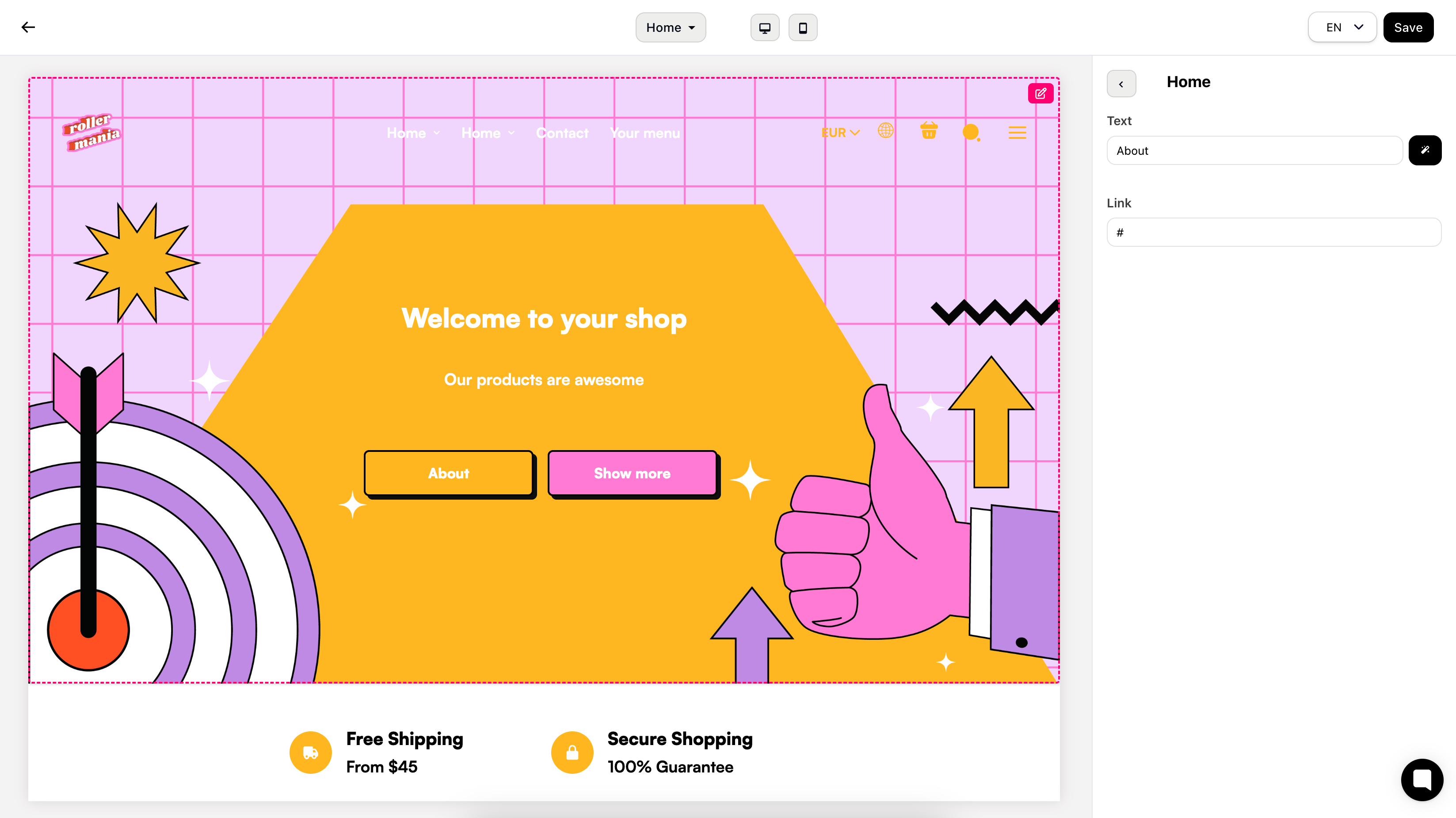Click the Save button
Viewport: 1456px width, 818px height.
pyautogui.click(x=1407, y=28)
